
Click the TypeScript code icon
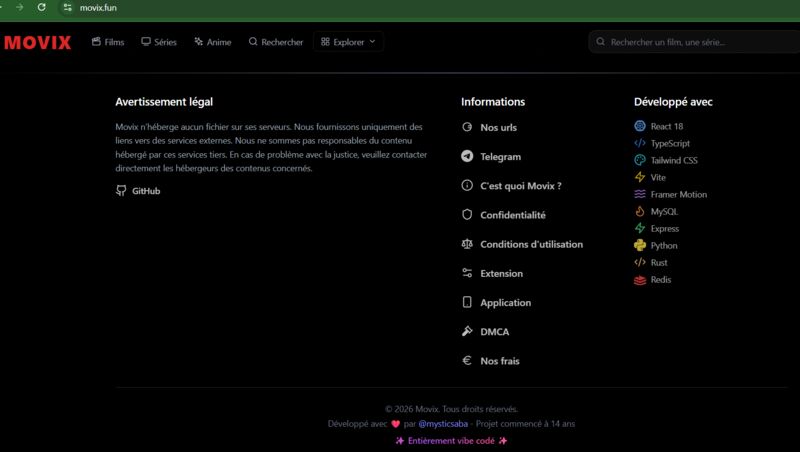[640, 143]
